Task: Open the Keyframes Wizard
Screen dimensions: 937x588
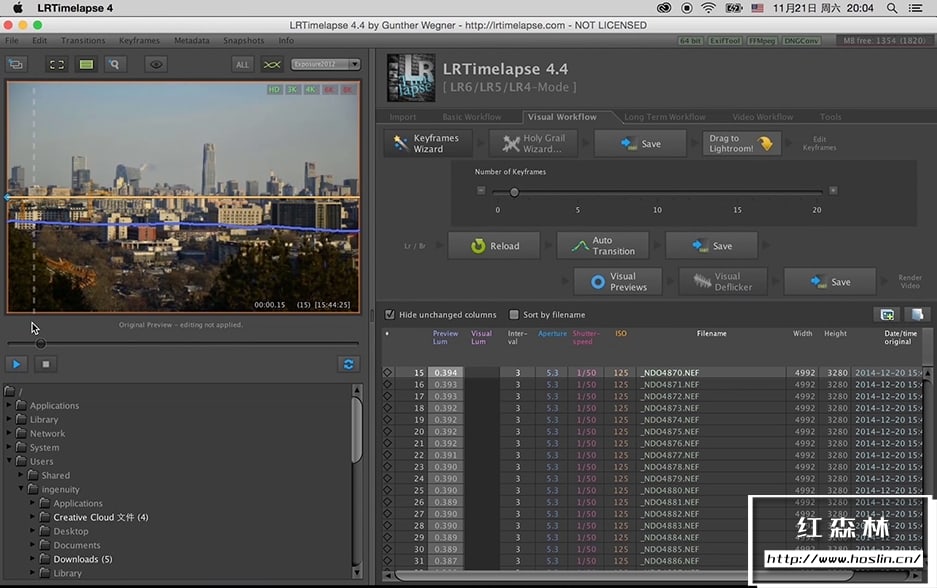Action: tap(427, 143)
